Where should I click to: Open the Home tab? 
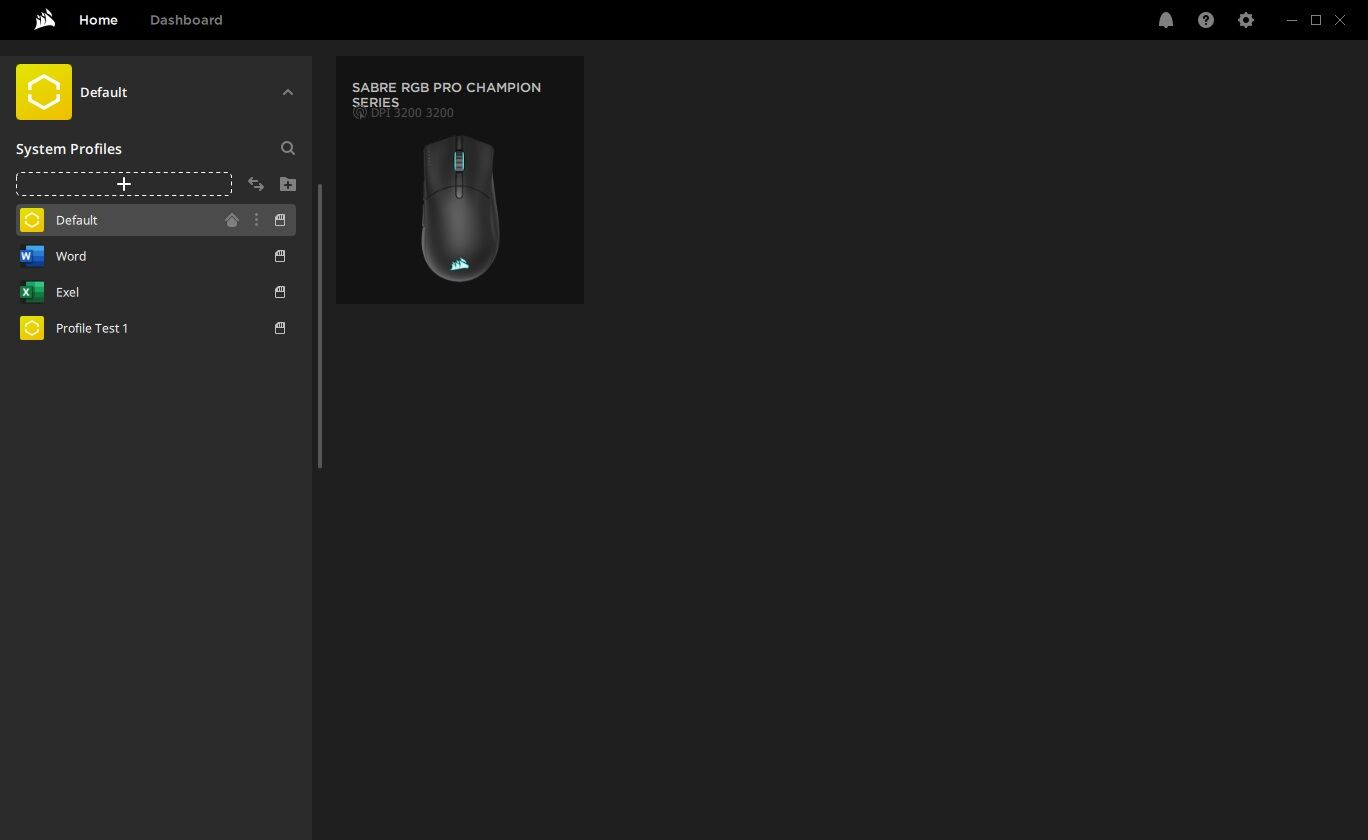(98, 20)
